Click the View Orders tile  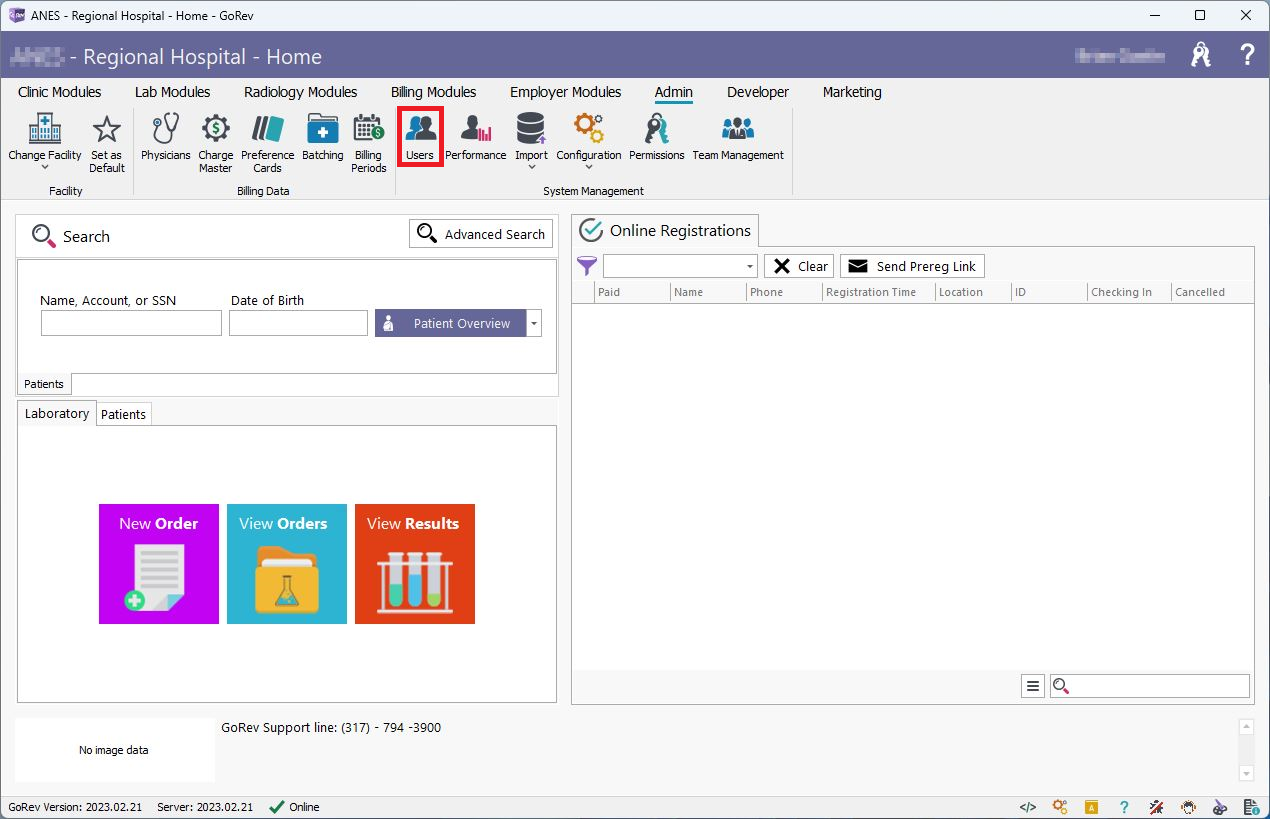(x=287, y=564)
